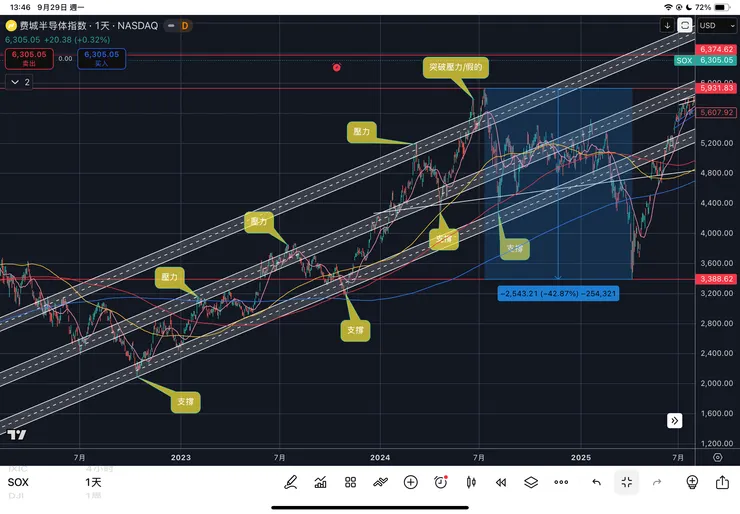Tap the undo arrow

pyautogui.click(x=597, y=482)
